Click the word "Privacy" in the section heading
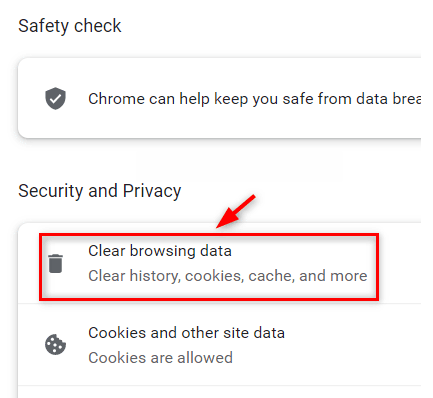This screenshot has width=433, height=398. (152, 191)
